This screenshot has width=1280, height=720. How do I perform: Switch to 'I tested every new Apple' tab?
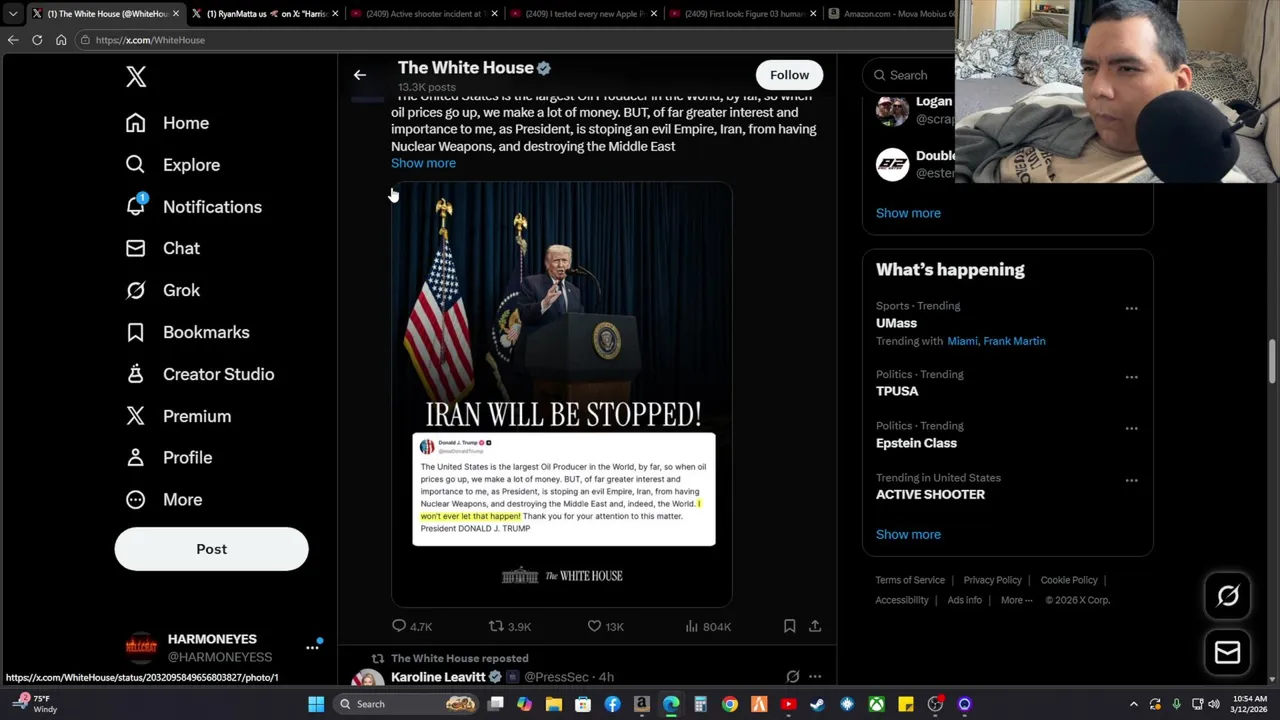tap(582, 14)
